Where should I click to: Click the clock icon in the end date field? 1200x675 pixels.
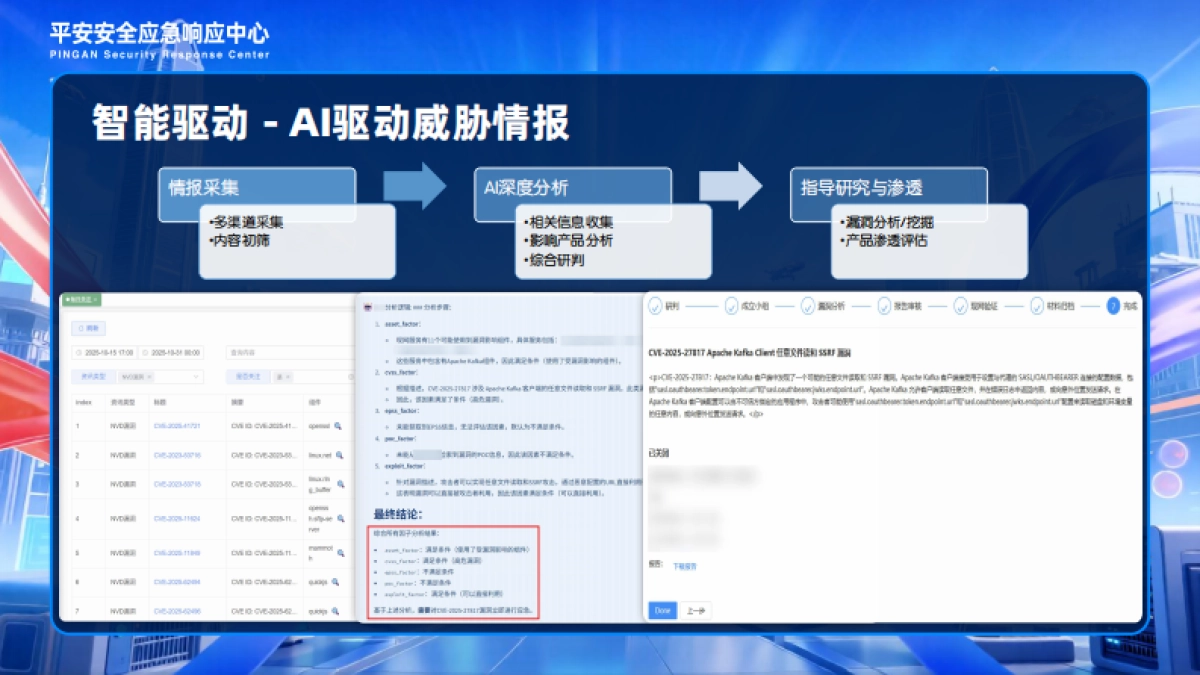click(x=145, y=353)
